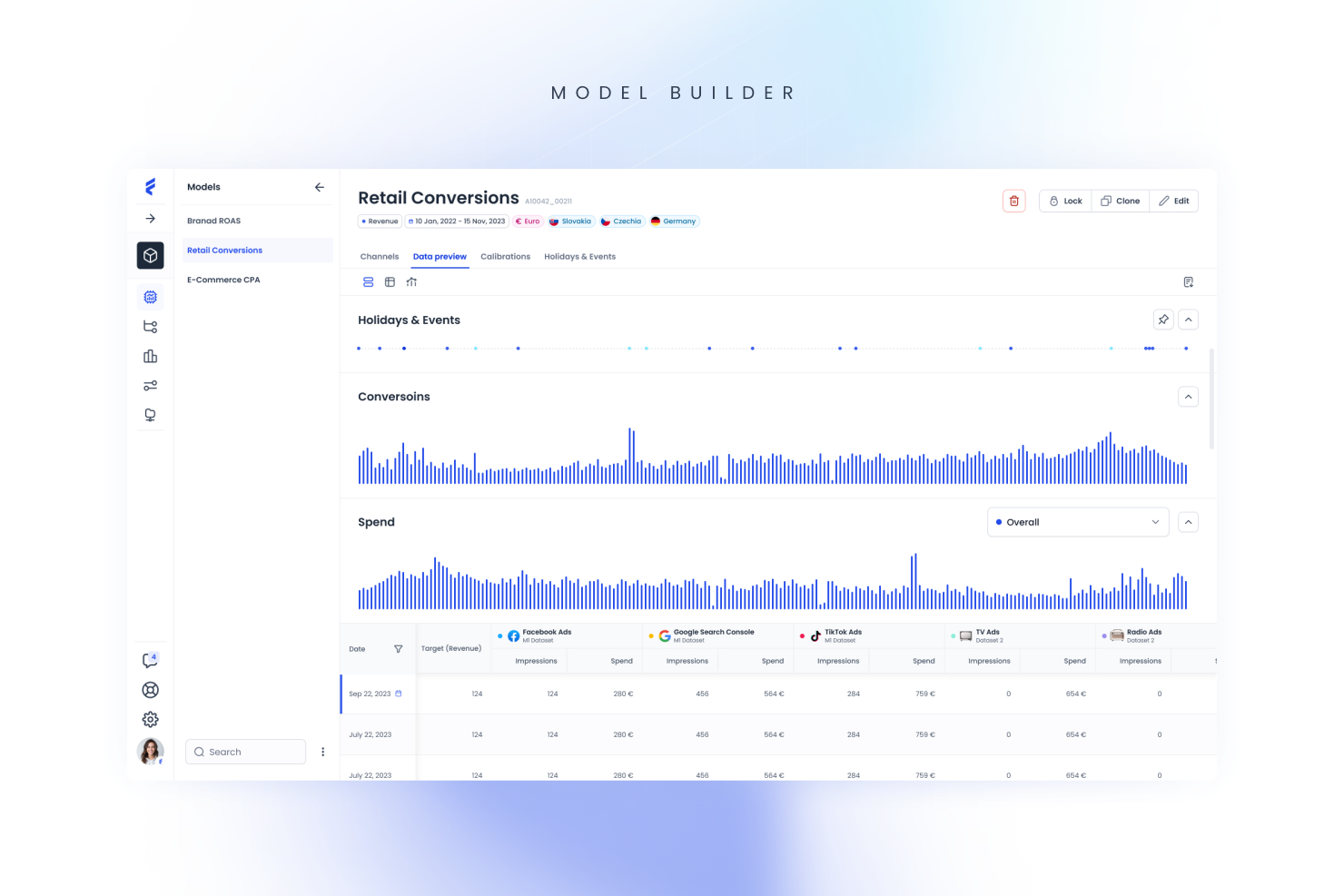This screenshot has height=896, width=1344.
Task: Open the settings gear icon
Action: [x=151, y=719]
